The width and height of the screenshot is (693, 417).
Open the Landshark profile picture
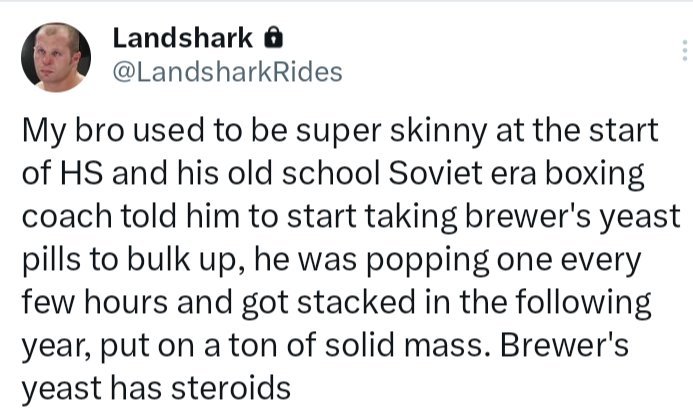pos(56,57)
